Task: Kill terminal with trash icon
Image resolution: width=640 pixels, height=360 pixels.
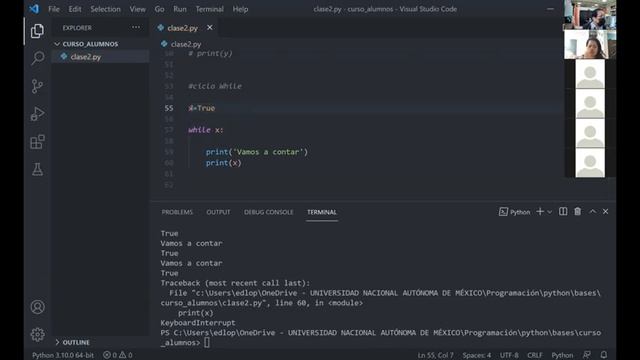Action: [578, 211]
